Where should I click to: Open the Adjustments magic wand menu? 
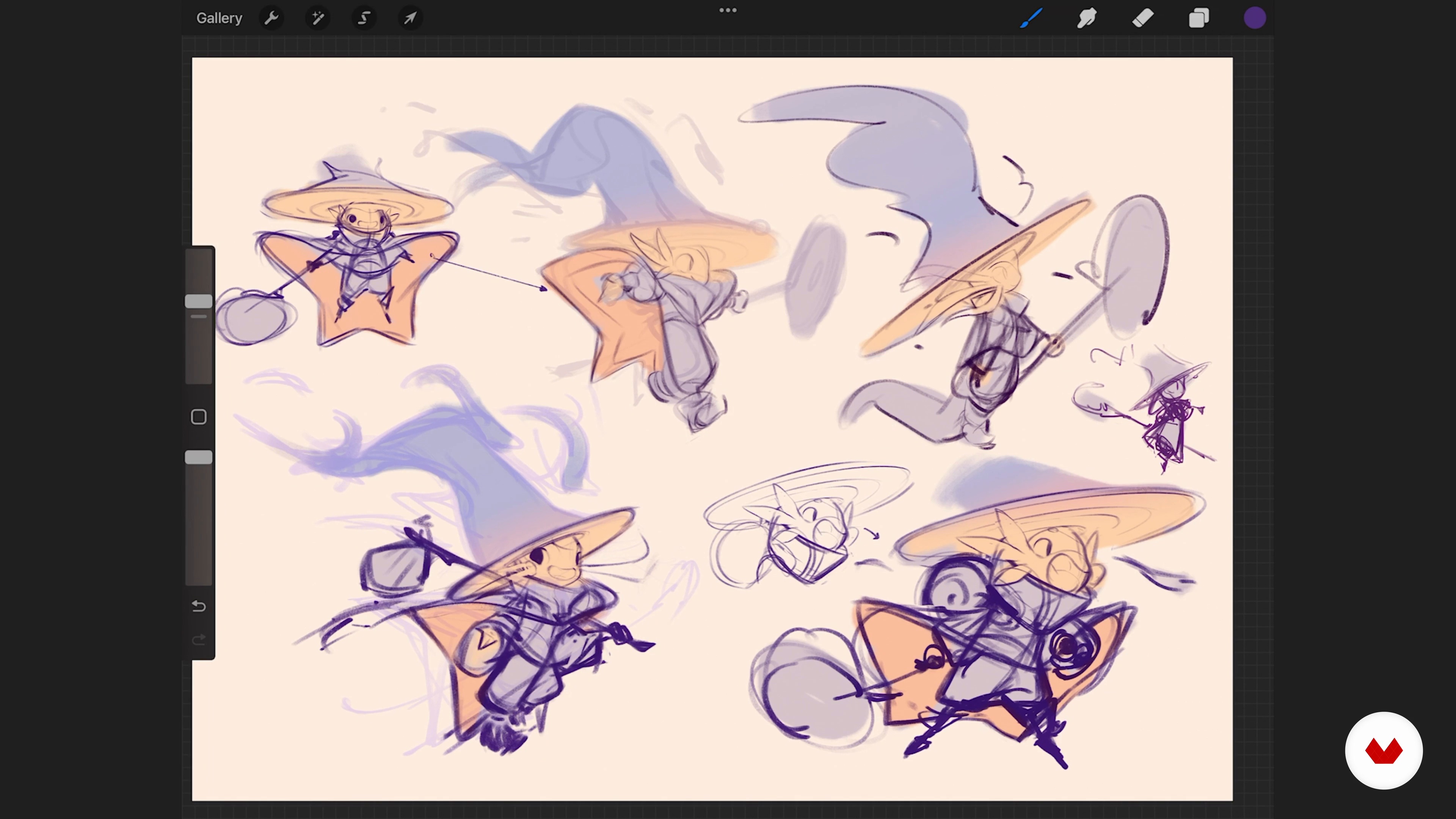click(x=318, y=18)
